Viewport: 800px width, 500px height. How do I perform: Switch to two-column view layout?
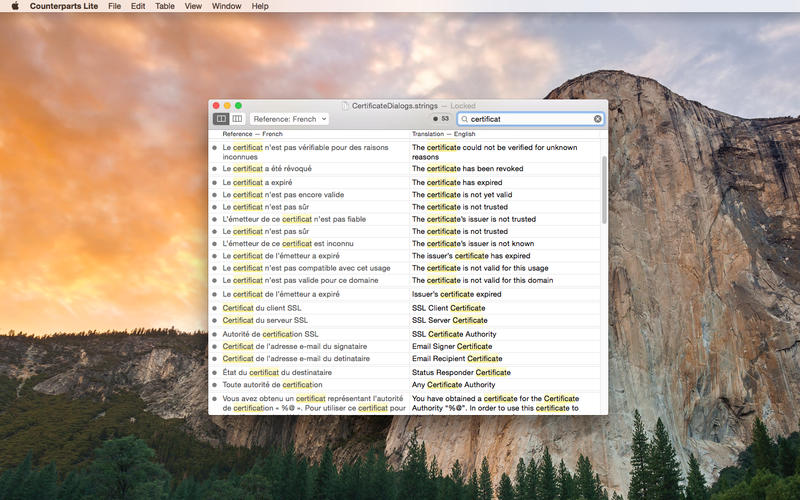(221, 119)
